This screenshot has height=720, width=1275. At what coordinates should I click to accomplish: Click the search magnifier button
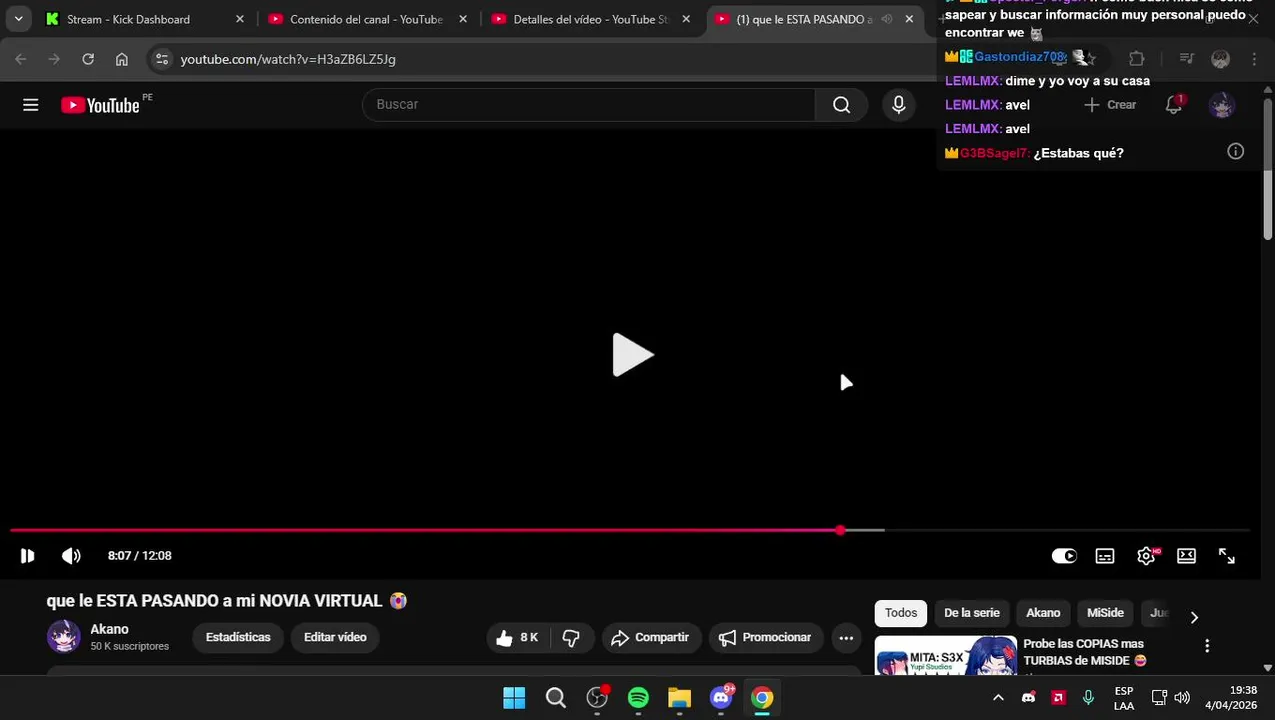point(842,105)
